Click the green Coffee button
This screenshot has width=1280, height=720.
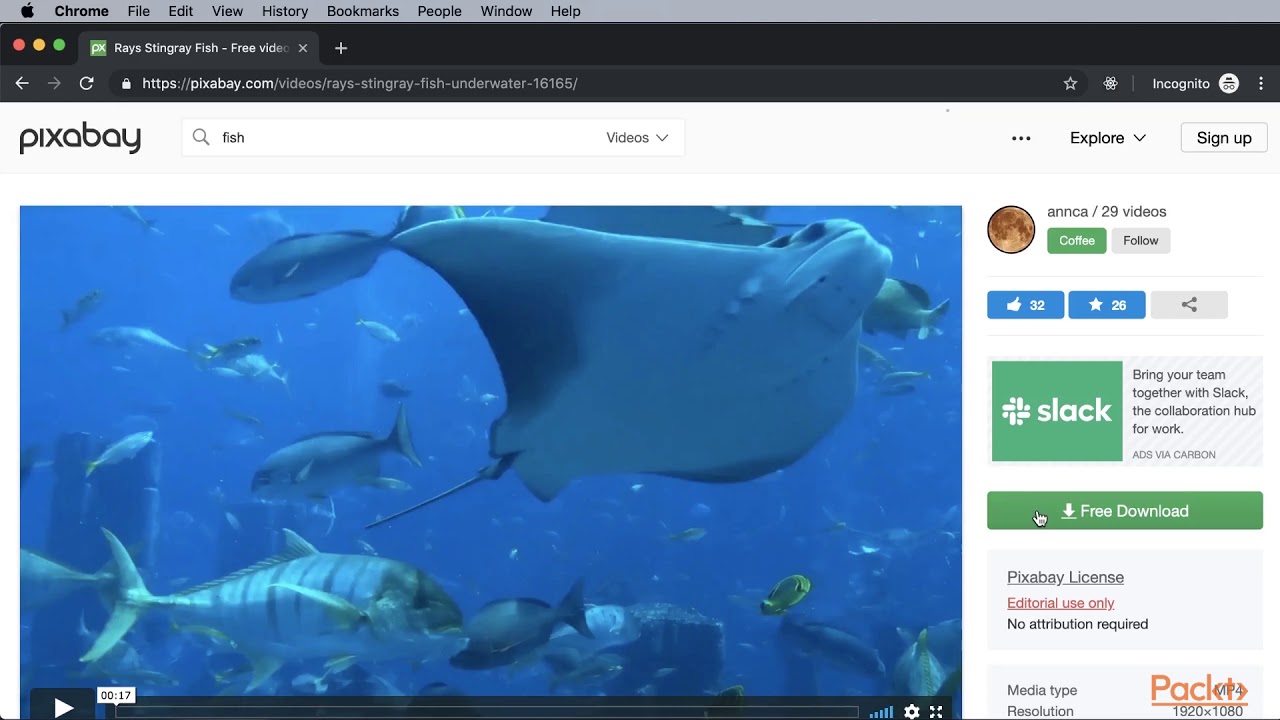point(1077,240)
